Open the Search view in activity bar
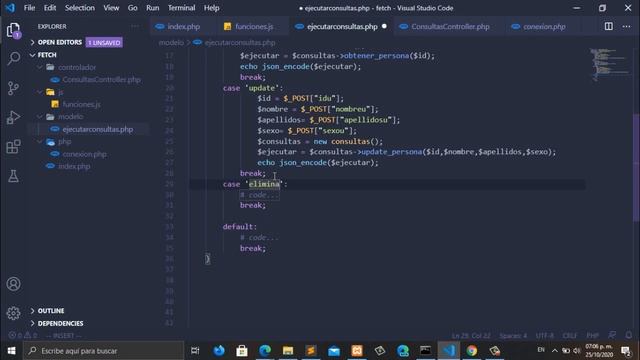 pos(13,58)
